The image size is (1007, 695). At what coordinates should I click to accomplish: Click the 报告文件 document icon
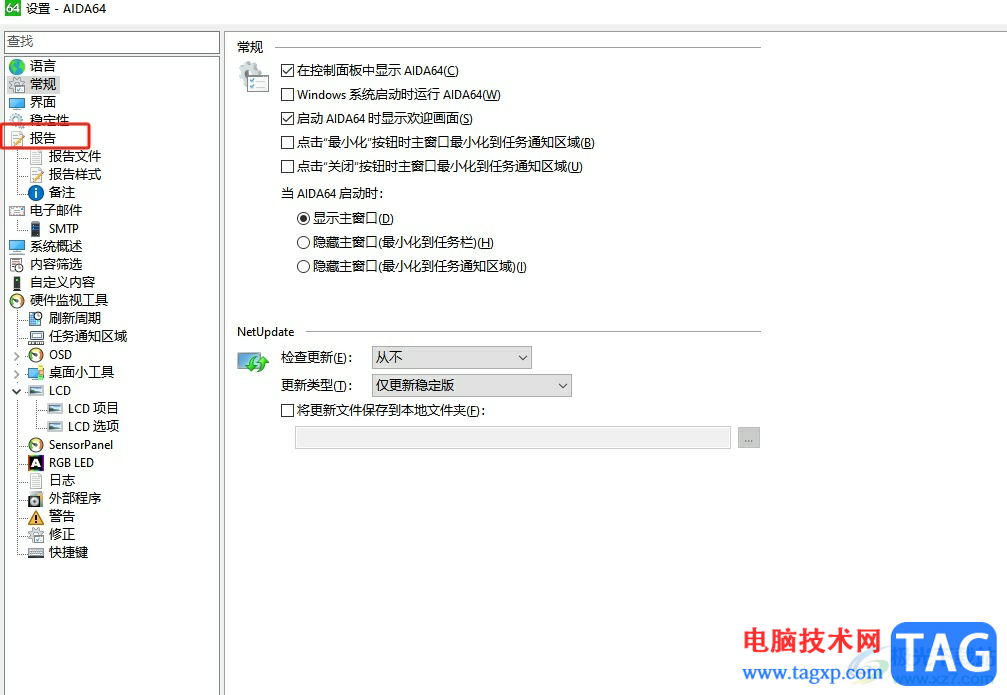(37, 156)
